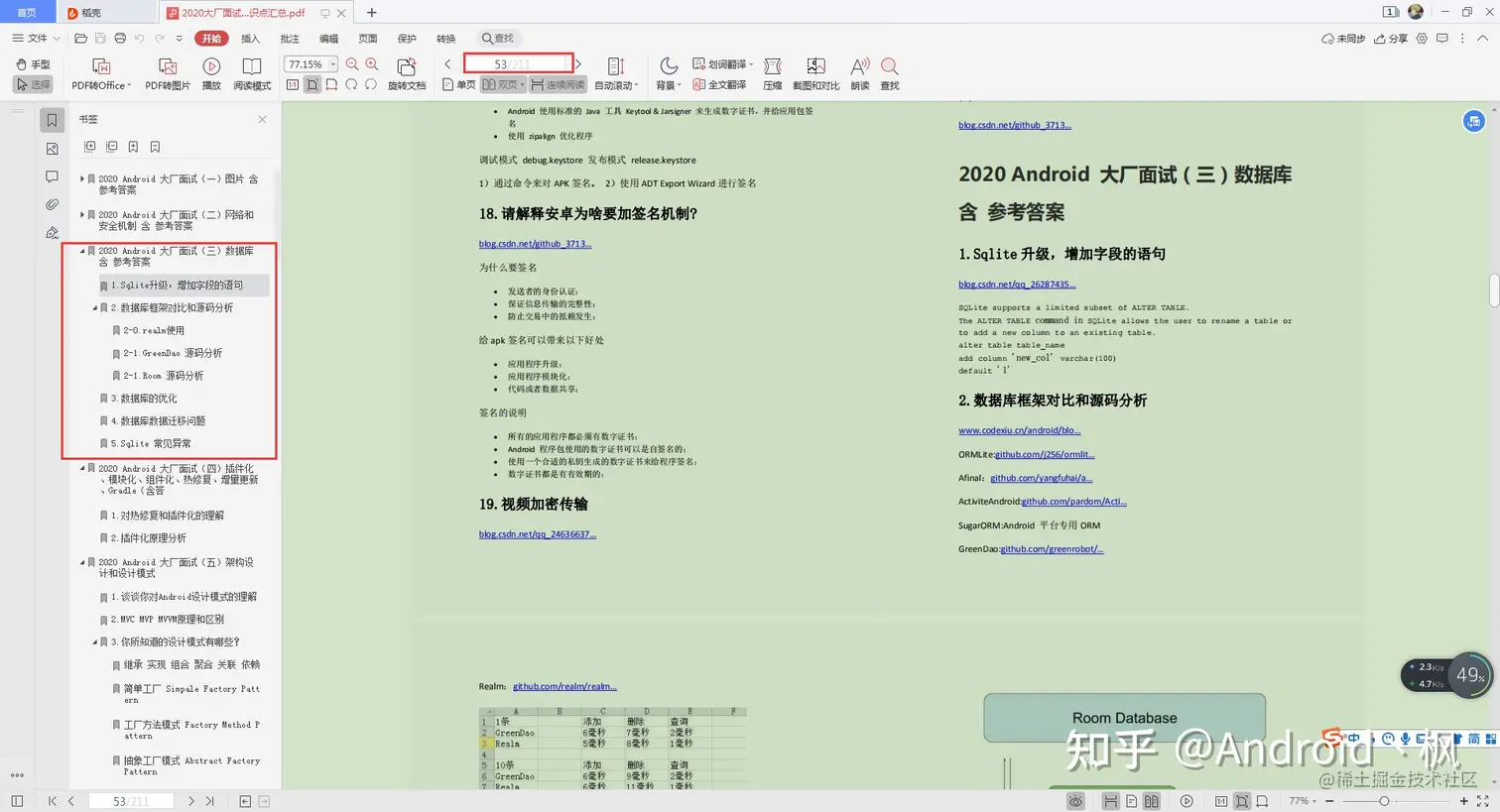Screen dimensions: 1500x812
Task: Expand all bookmarks icon
Action: (89, 147)
